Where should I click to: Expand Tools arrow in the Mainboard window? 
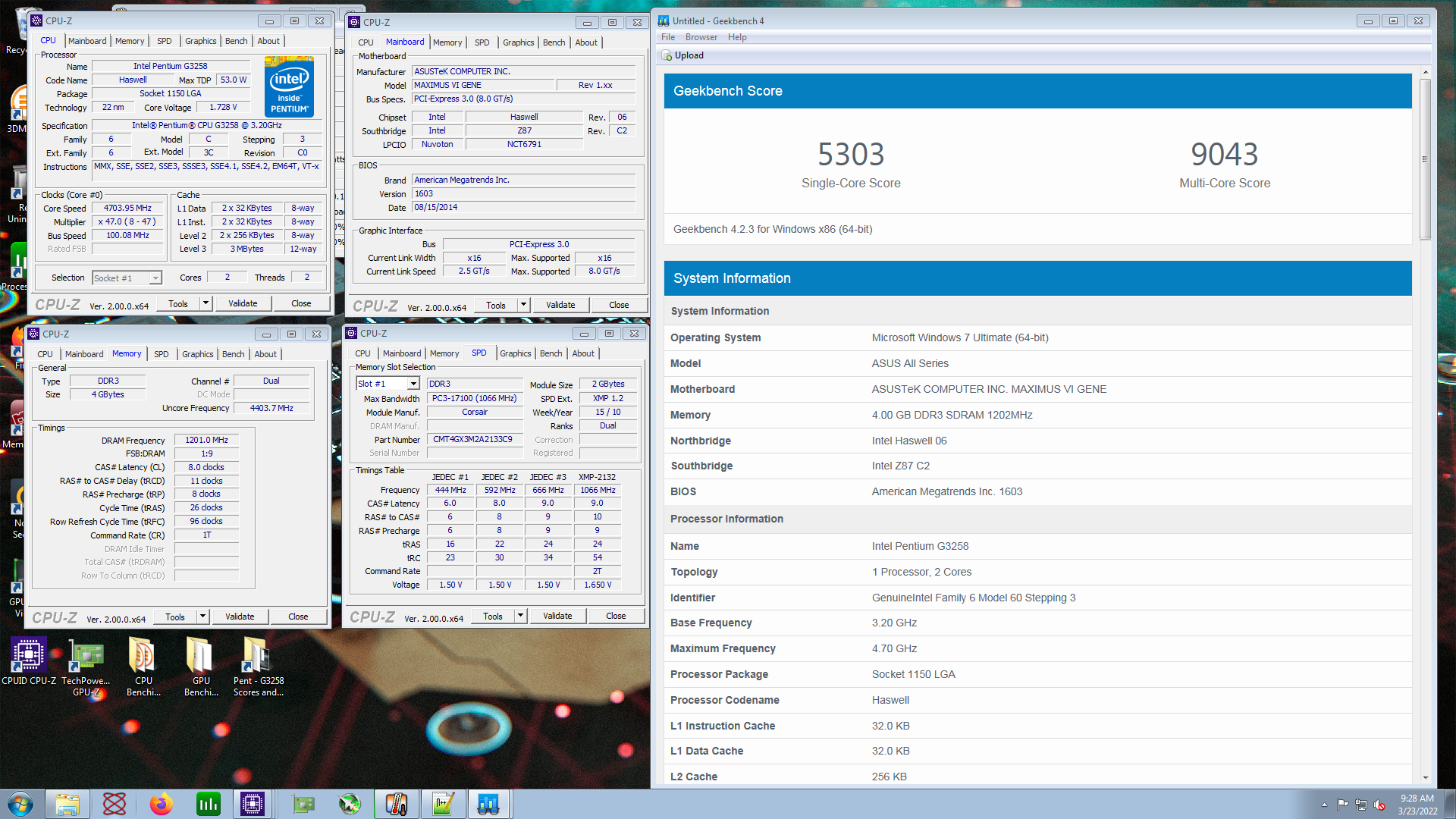click(523, 305)
